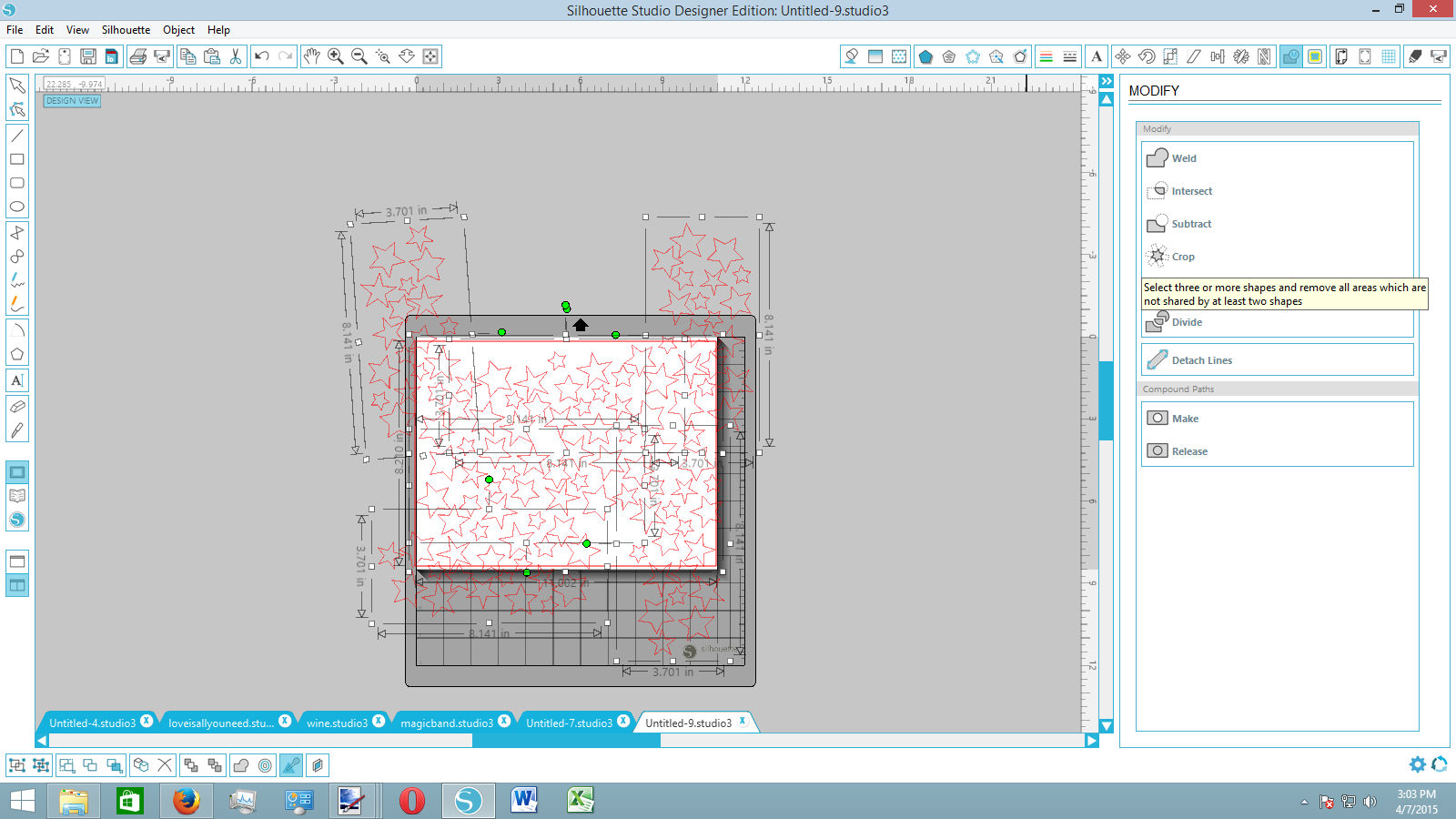Close the Untitled-7.studio3 tab

tap(623, 721)
